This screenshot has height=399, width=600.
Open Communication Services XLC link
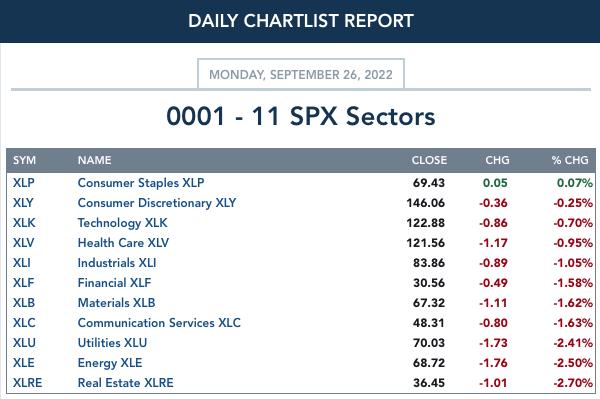coord(159,322)
